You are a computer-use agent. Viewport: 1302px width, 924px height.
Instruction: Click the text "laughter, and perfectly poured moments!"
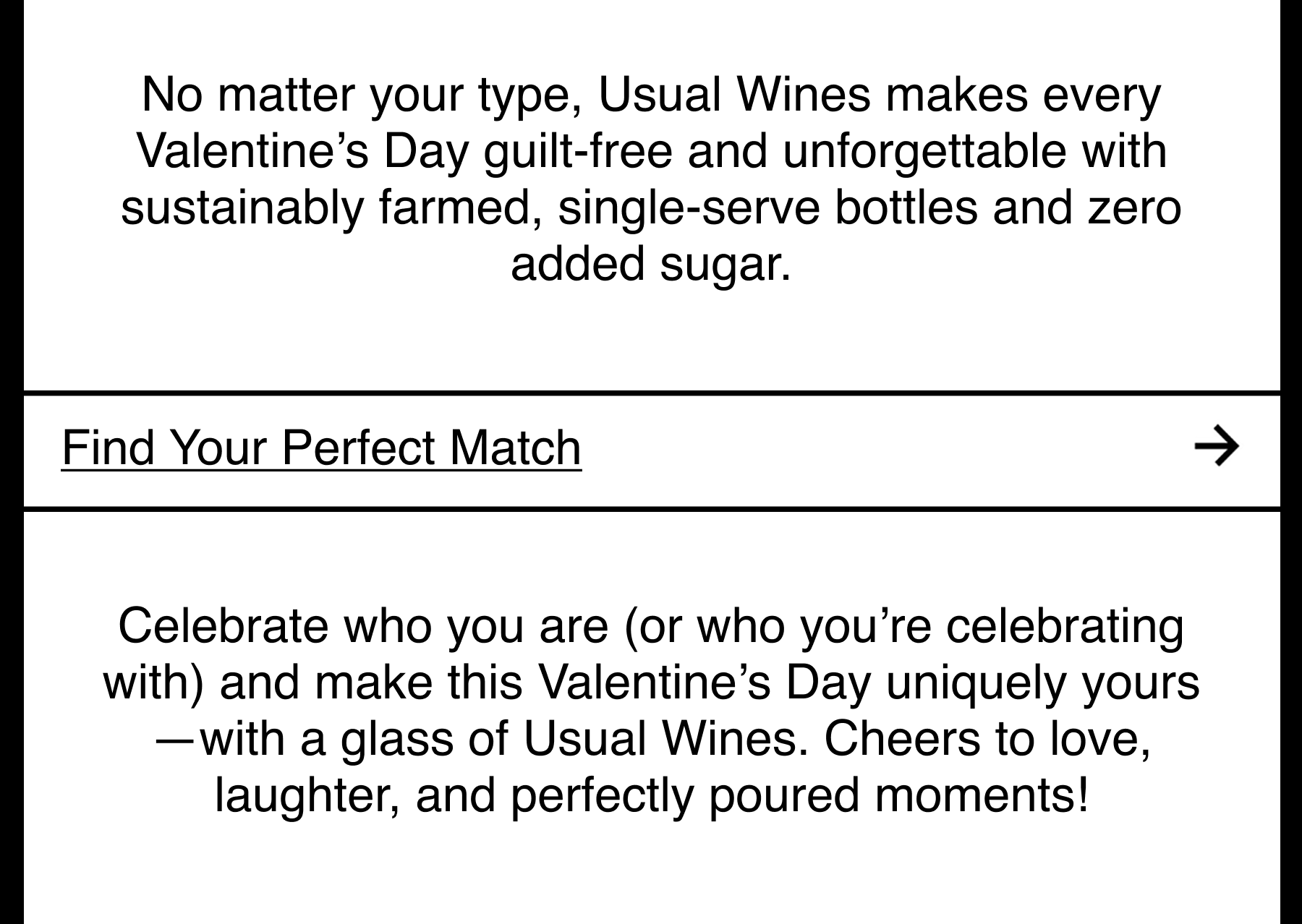(651, 795)
